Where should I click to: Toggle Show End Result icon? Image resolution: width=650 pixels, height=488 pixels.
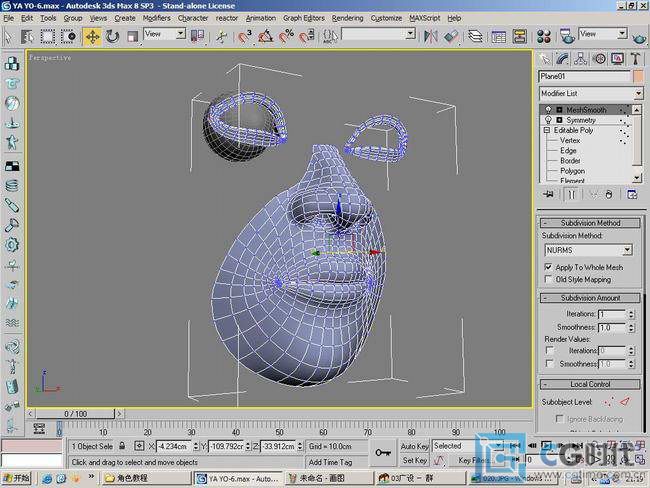click(x=571, y=194)
